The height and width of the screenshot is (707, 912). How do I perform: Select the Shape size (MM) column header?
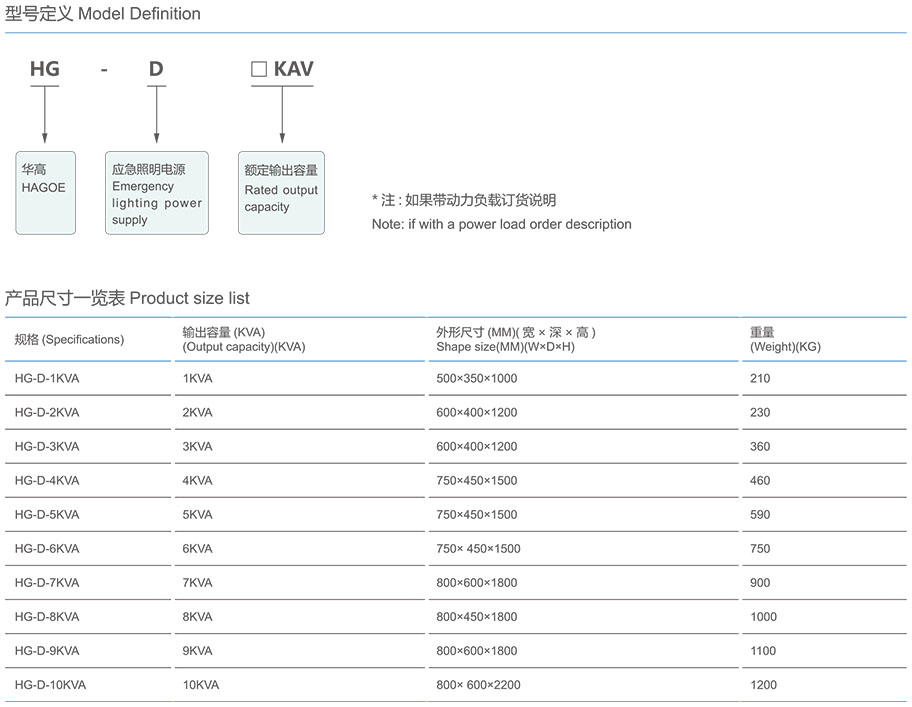point(515,340)
